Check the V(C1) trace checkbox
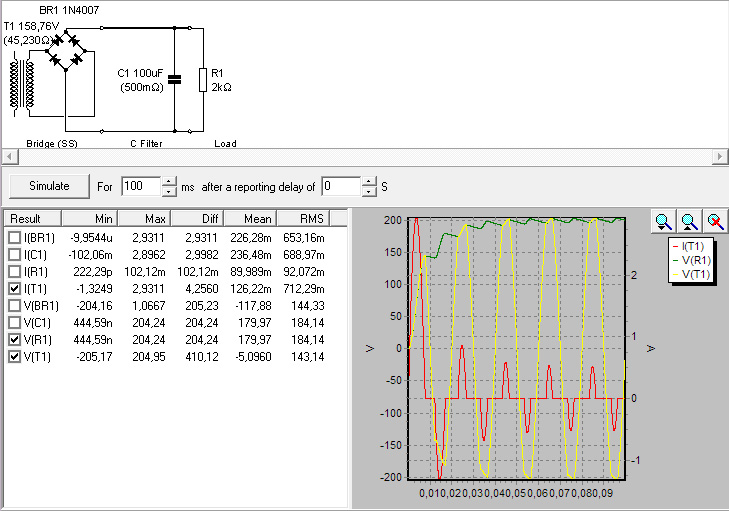 point(14,323)
